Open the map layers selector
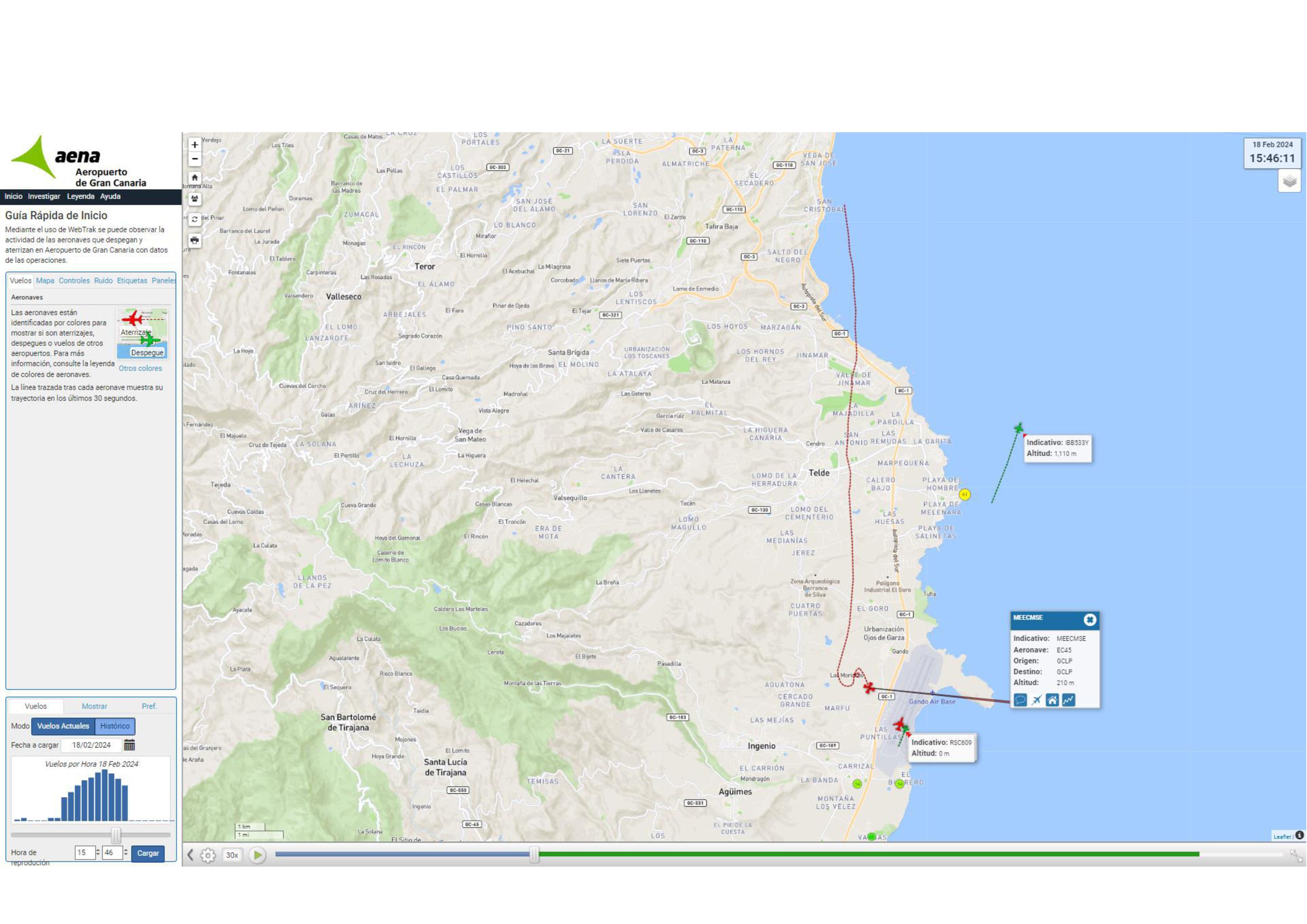Viewport: 1307px width, 924px height. coord(1289,181)
